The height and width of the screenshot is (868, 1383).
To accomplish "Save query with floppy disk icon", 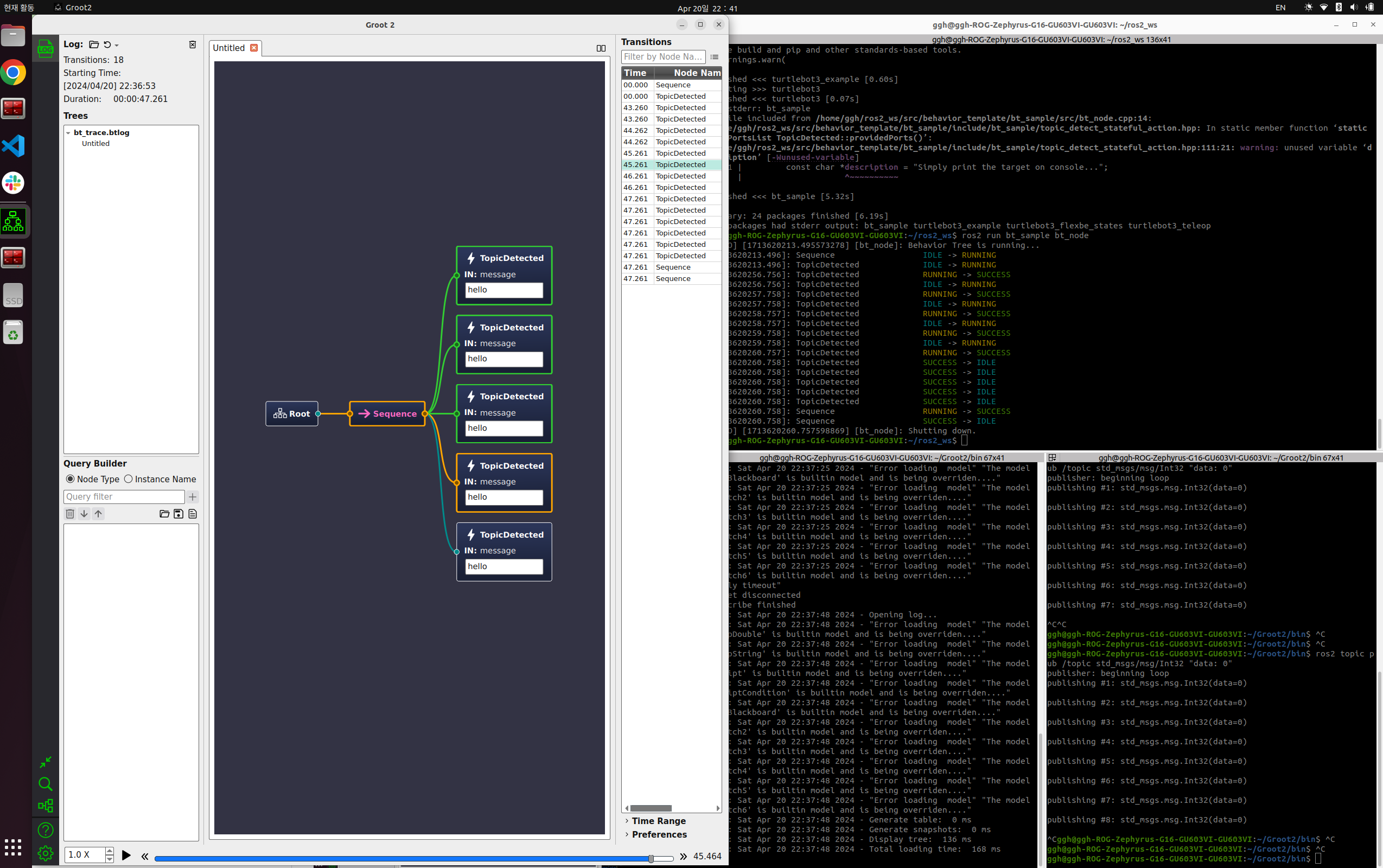I will (x=179, y=514).
